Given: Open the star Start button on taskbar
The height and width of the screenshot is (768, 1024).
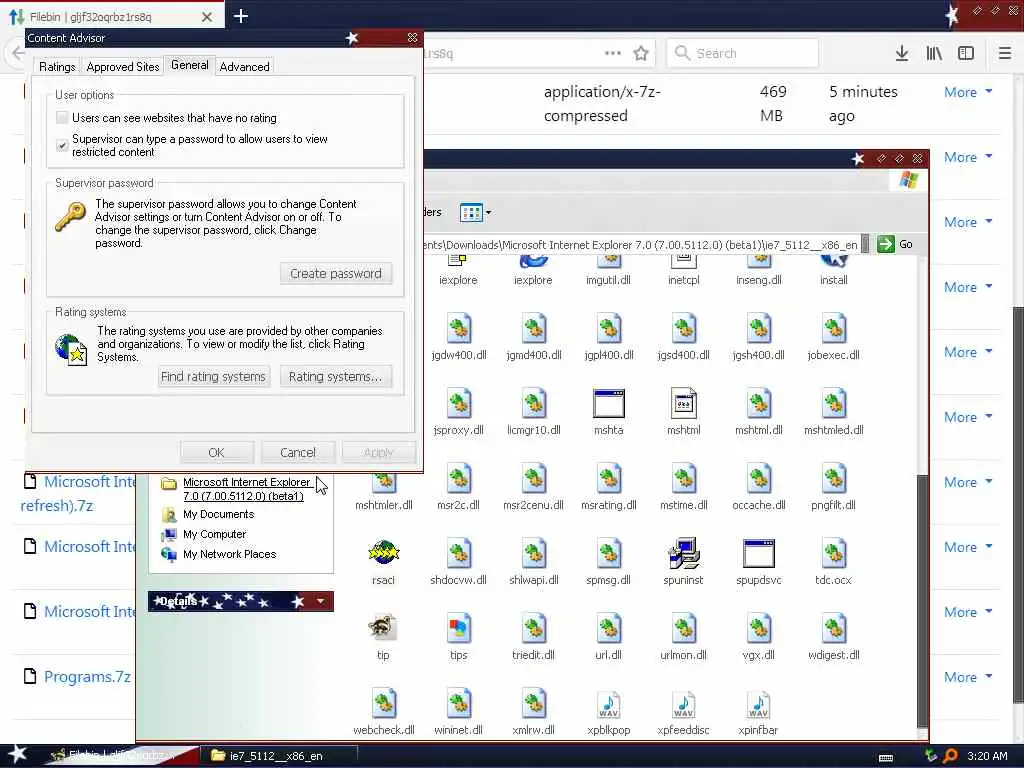Looking at the screenshot, I should click(18, 756).
